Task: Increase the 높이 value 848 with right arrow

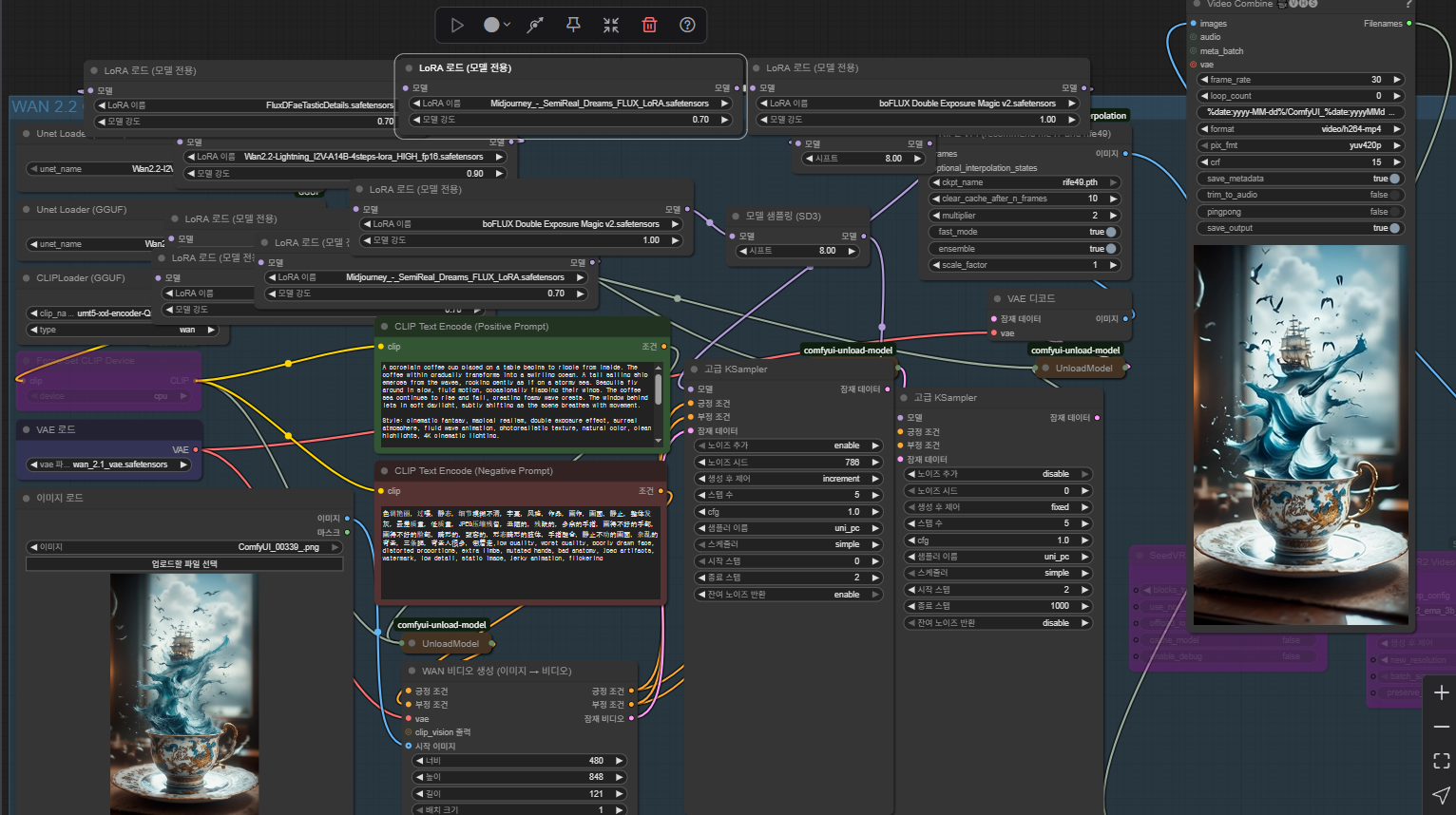Action: (x=619, y=777)
